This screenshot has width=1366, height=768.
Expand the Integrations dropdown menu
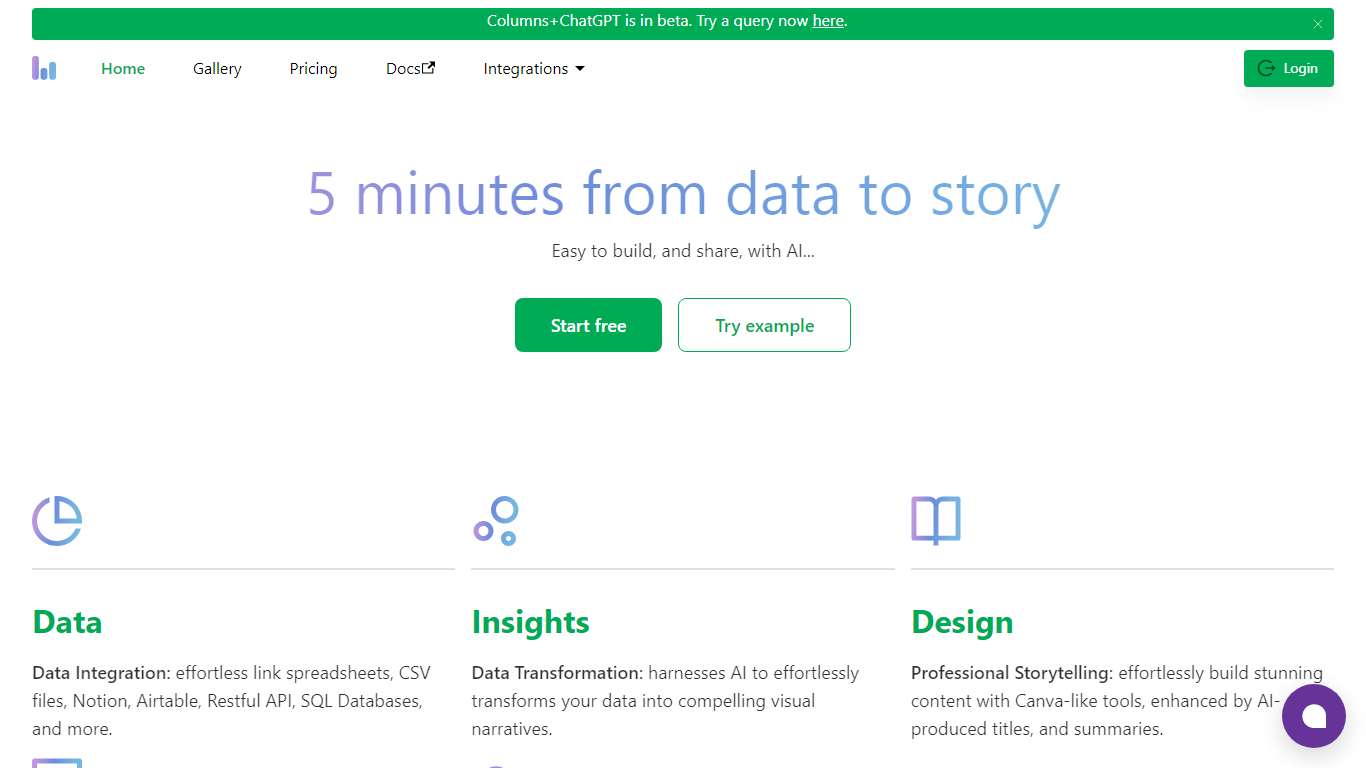(534, 69)
